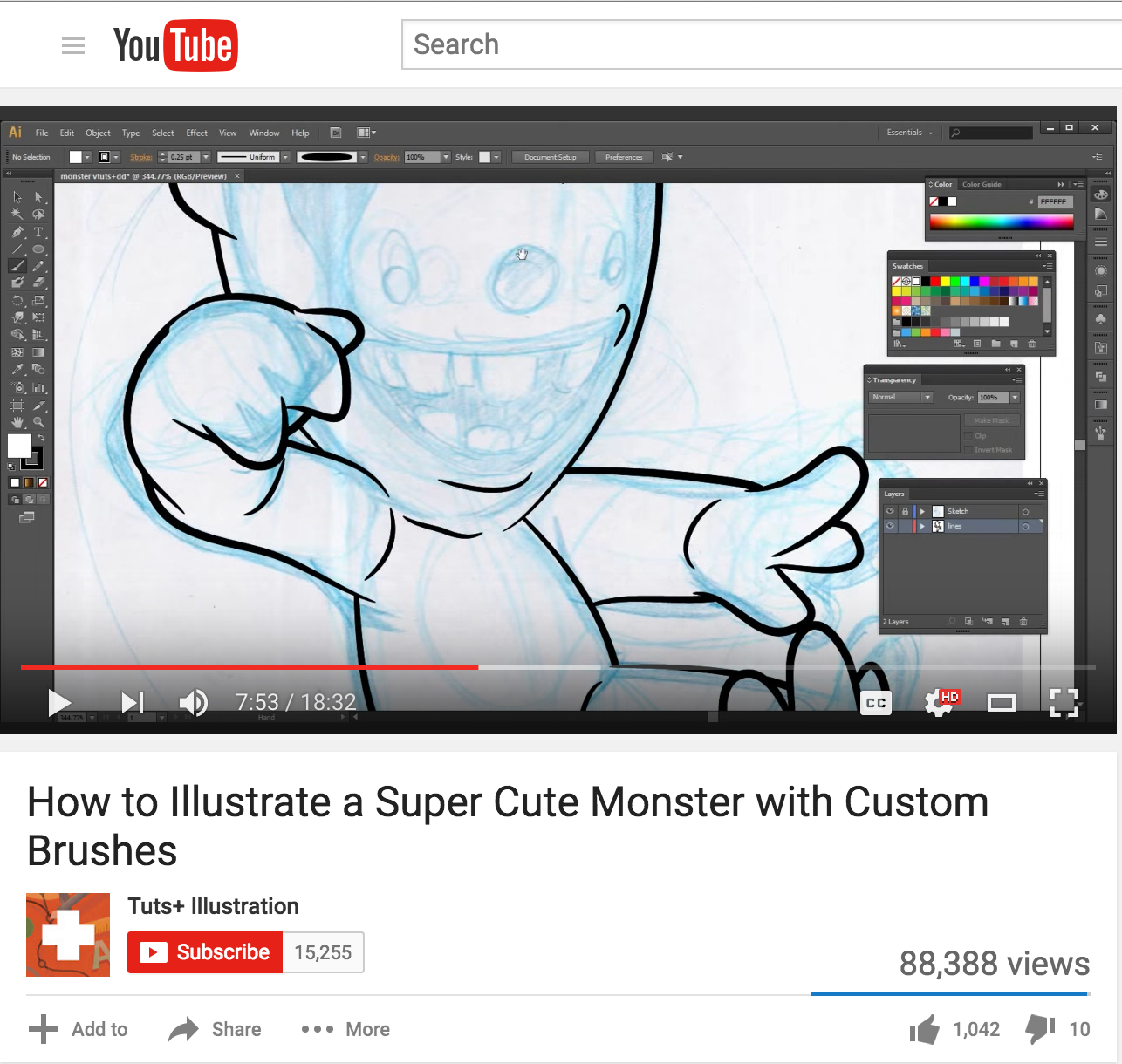Open the Style dropdown in control bar
Viewport: 1122px width, 1064px height.
click(496, 157)
